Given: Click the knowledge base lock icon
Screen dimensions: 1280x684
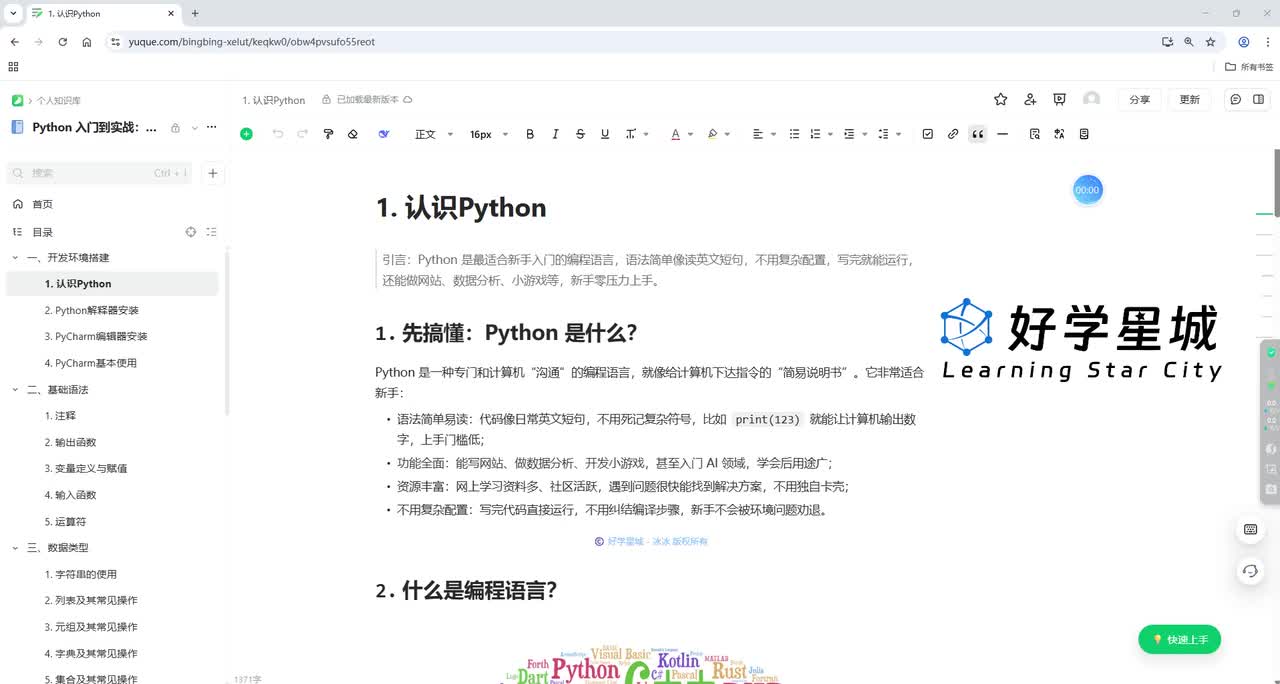Looking at the screenshot, I should click(x=175, y=127).
